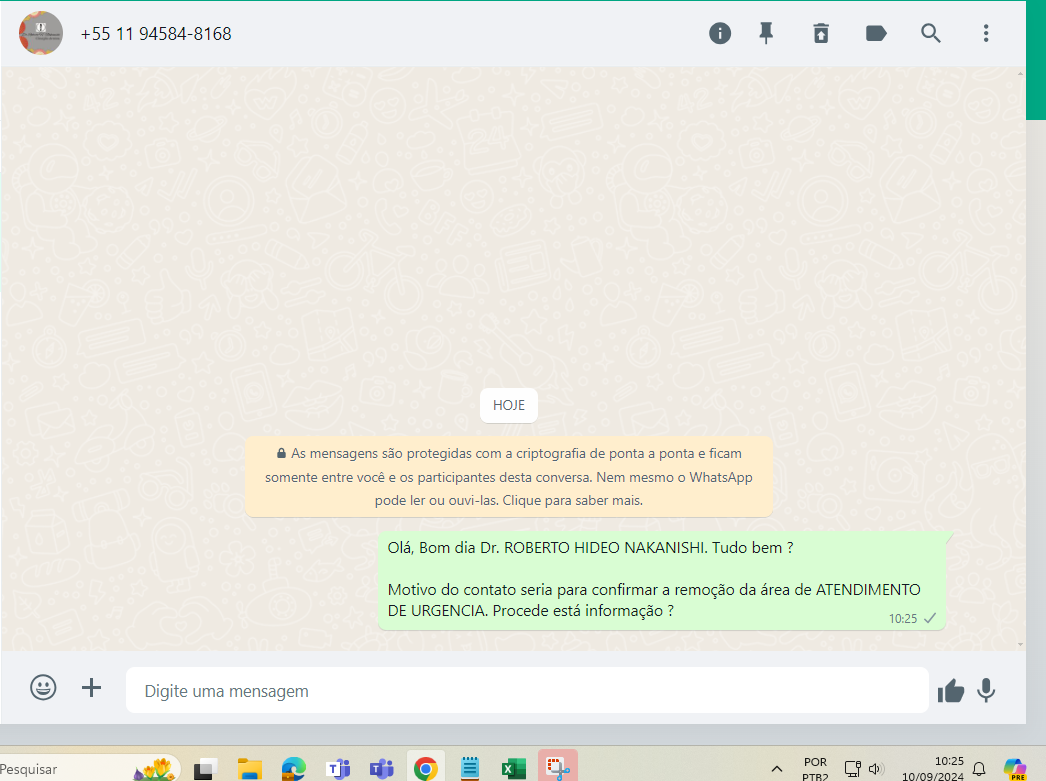Viewport: 1046px width, 781px height.
Task: Open the emoji picker
Action: click(x=43, y=687)
